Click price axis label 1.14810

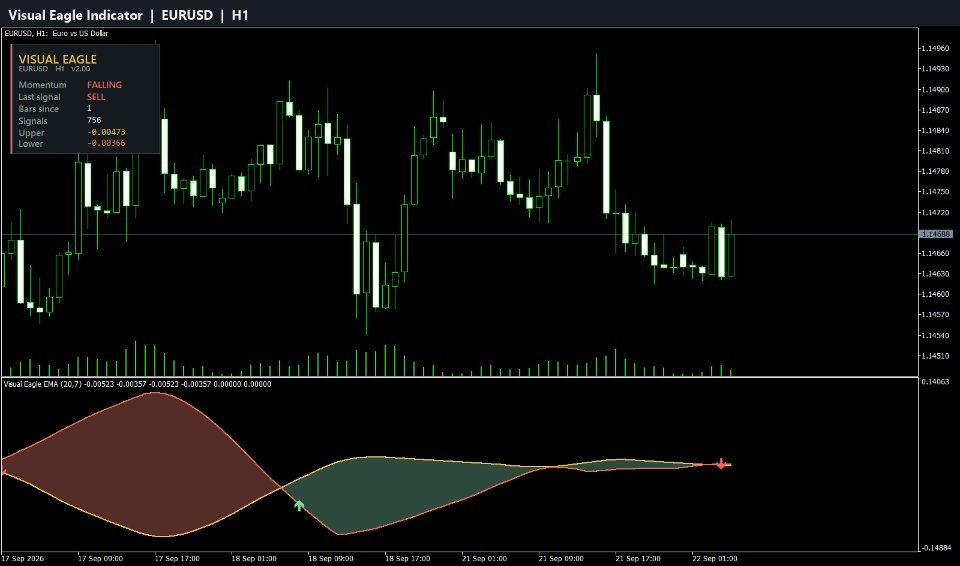point(936,151)
